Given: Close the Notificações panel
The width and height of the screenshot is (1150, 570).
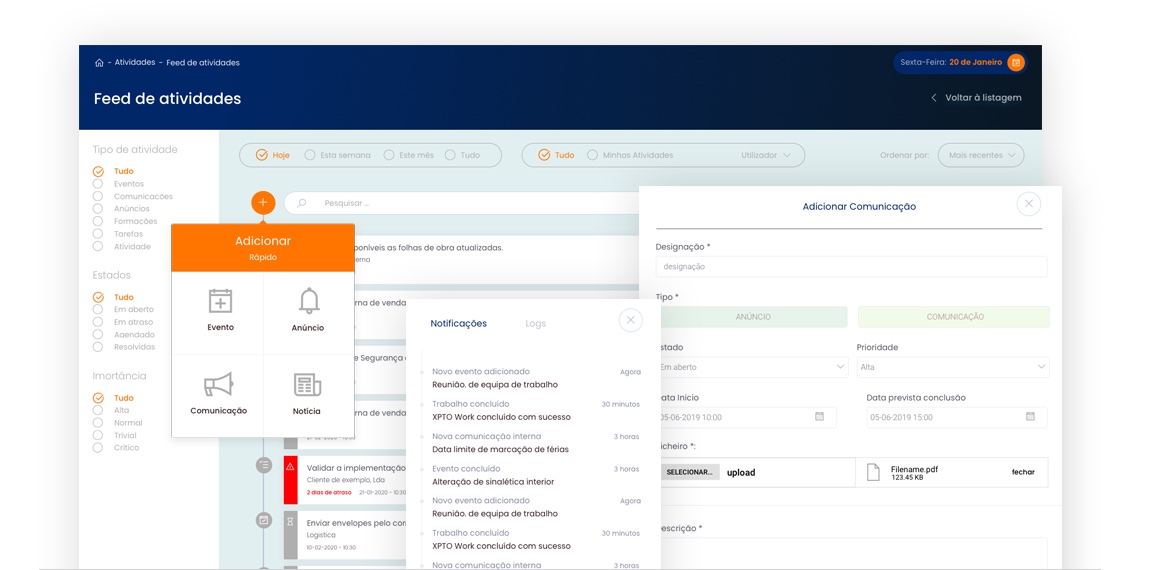Looking at the screenshot, I should coord(630,321).
